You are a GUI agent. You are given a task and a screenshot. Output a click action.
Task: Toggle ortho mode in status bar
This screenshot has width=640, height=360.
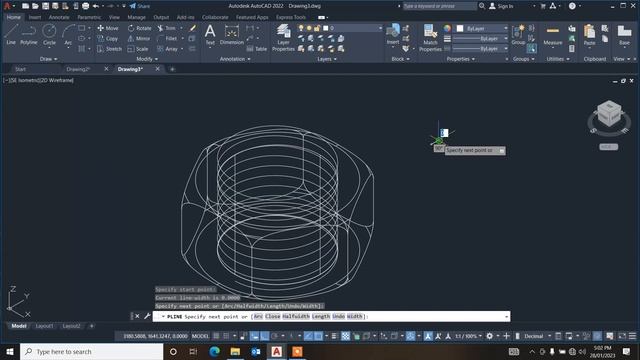coord(264,336)
